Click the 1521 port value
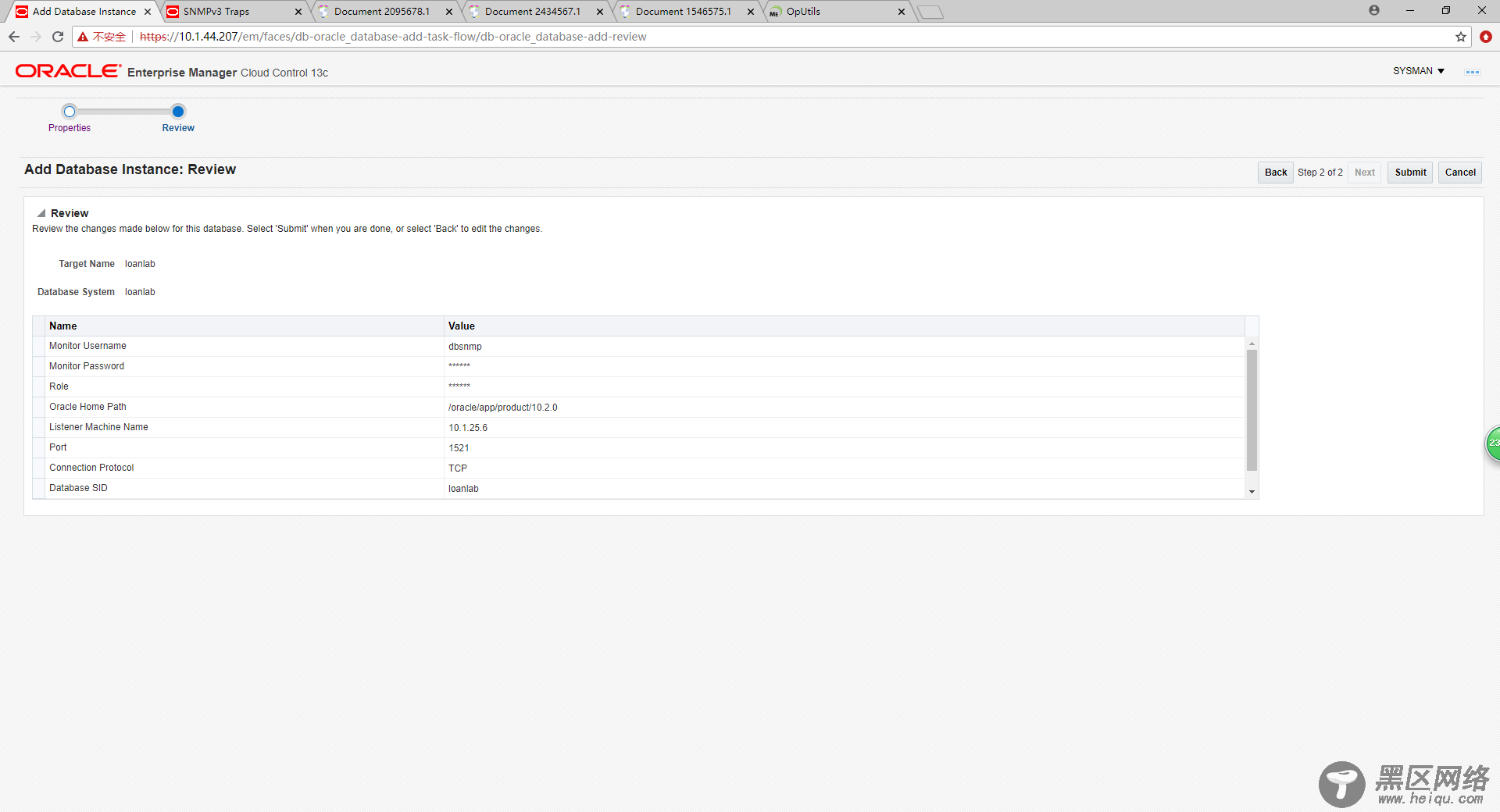 [x=459, y=448]
